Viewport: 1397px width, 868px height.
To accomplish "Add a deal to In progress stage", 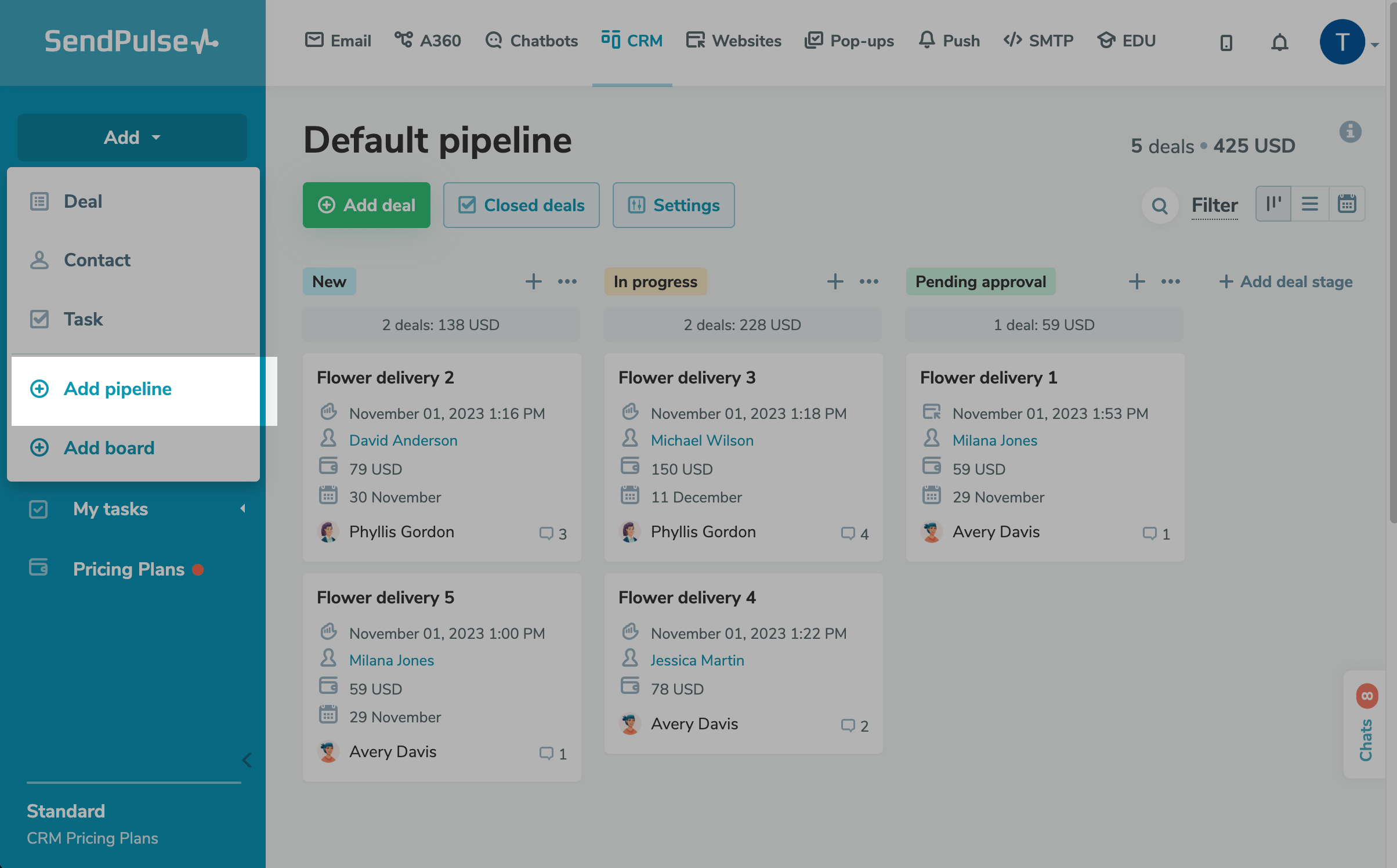I will (835, 281).
